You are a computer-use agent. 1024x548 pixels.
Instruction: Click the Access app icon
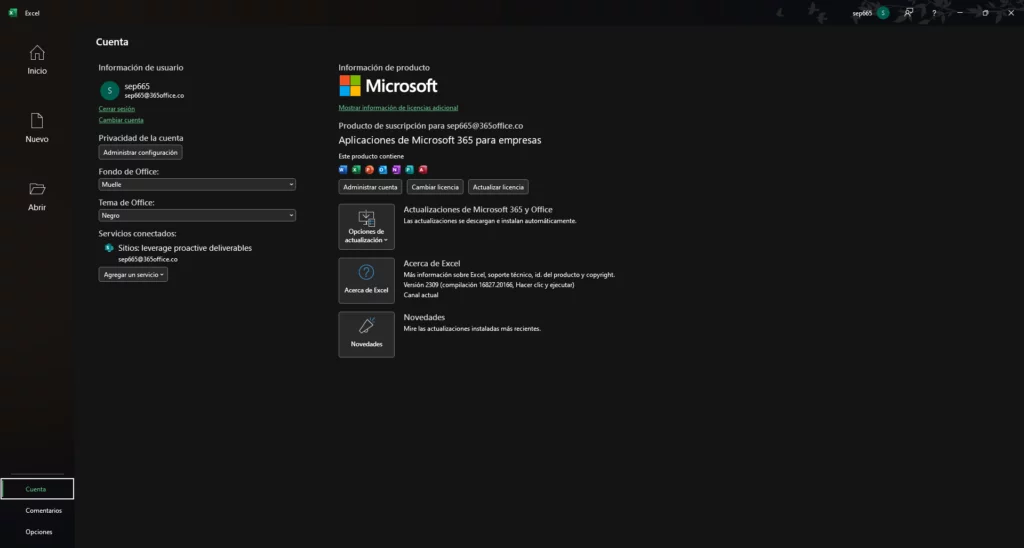coord(423,169)
